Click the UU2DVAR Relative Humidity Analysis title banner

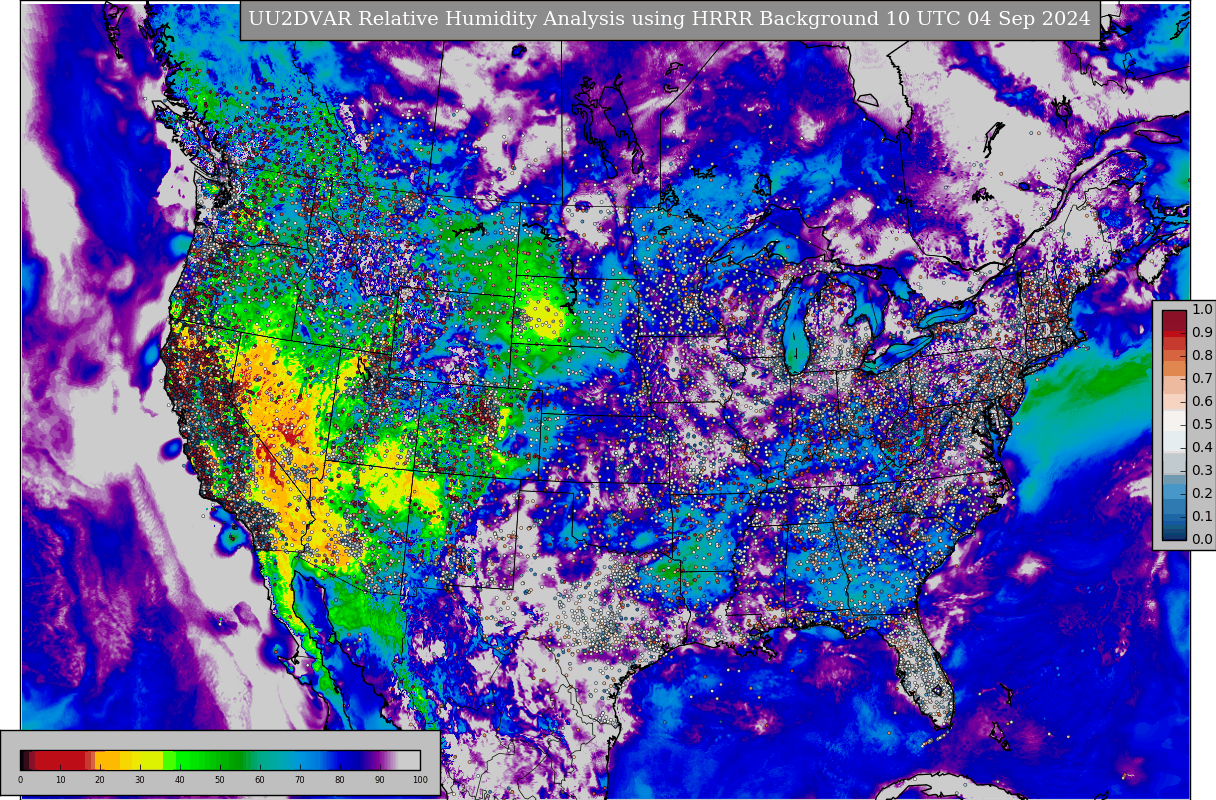tap(670, 20)
